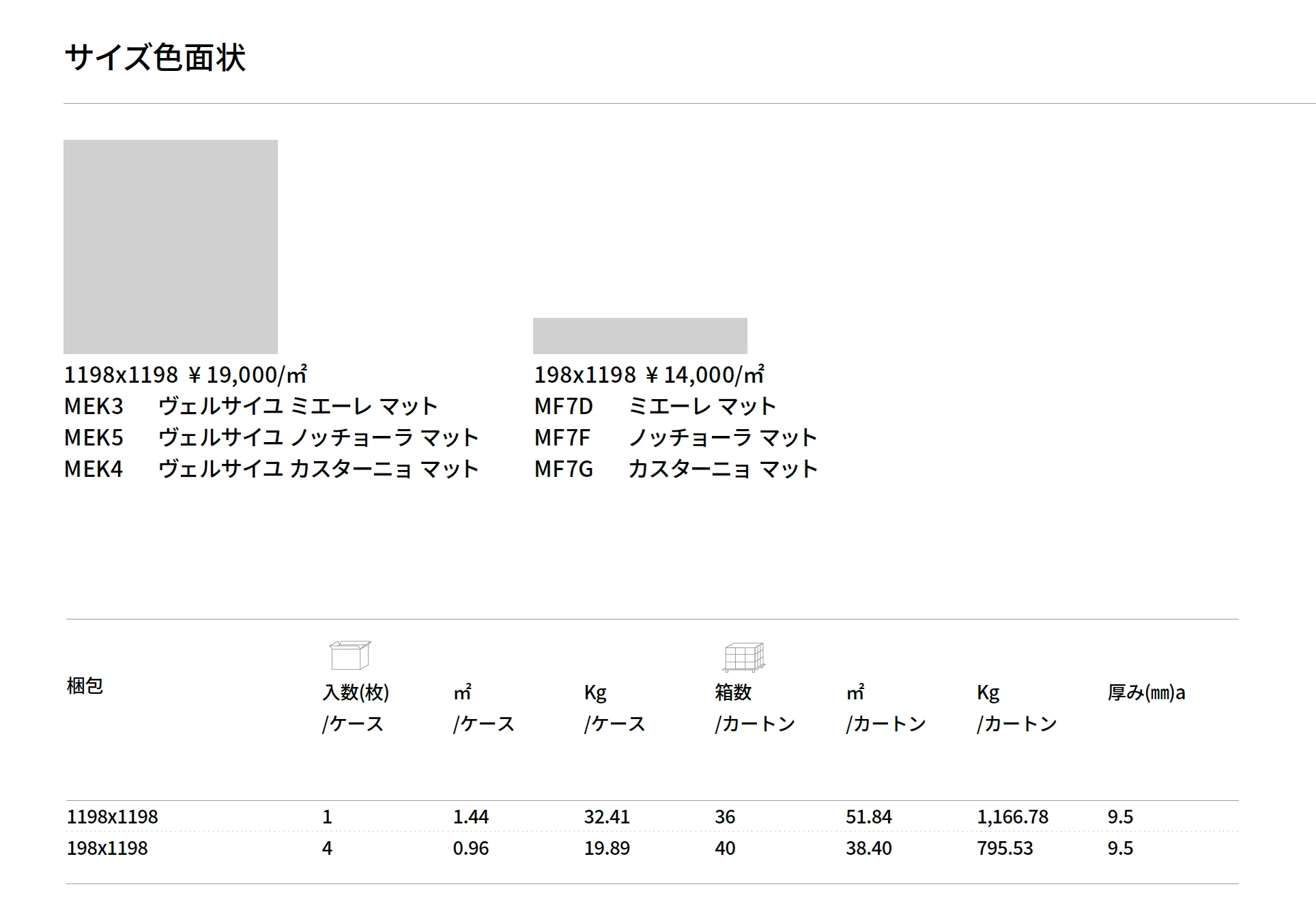The height and width of the screenshot is (921, 1316).
Task: Click the 1,166.78 Kg per carton value
Action: click(1012, 817)
